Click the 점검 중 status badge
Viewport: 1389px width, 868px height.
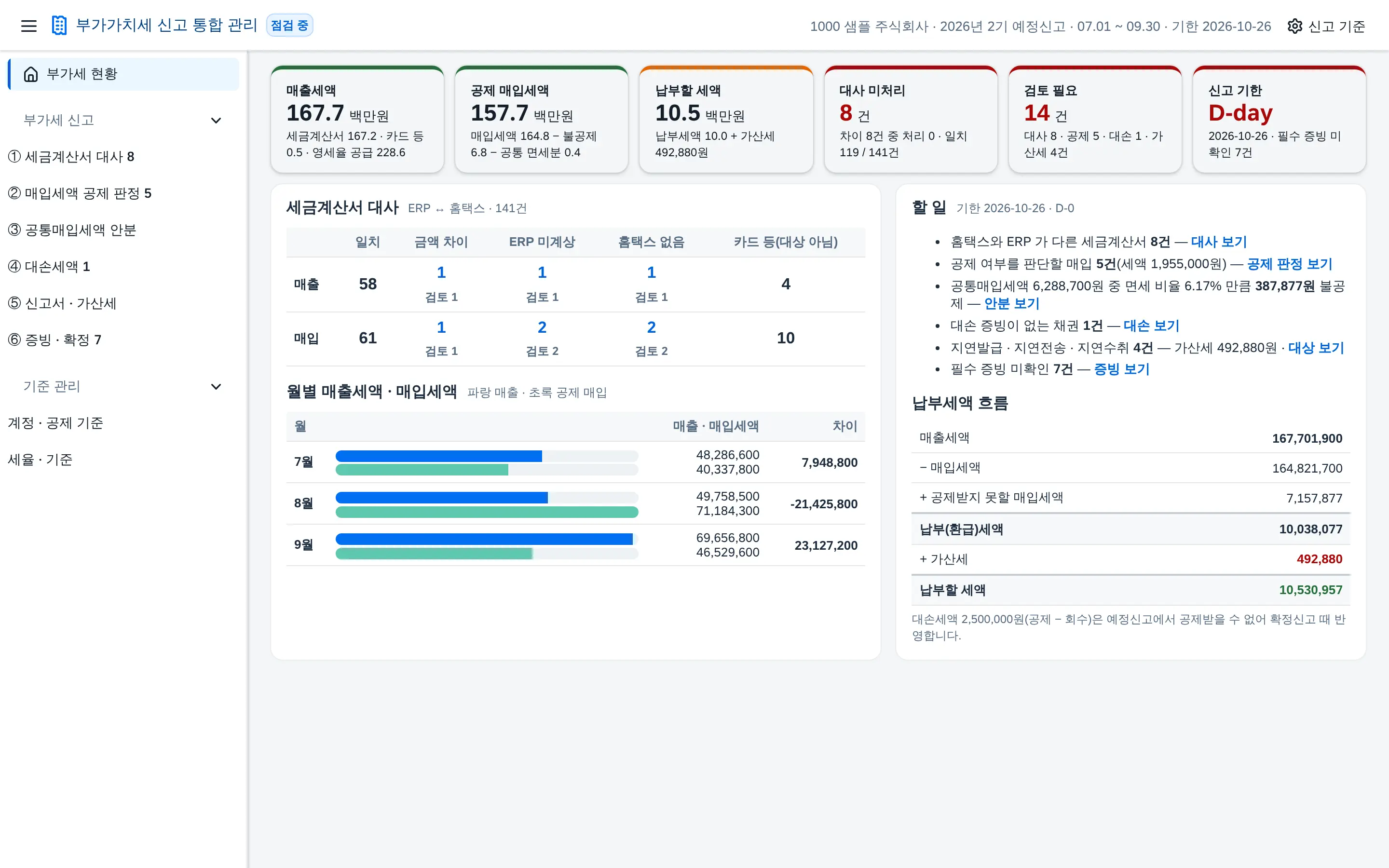pos(289,25)
